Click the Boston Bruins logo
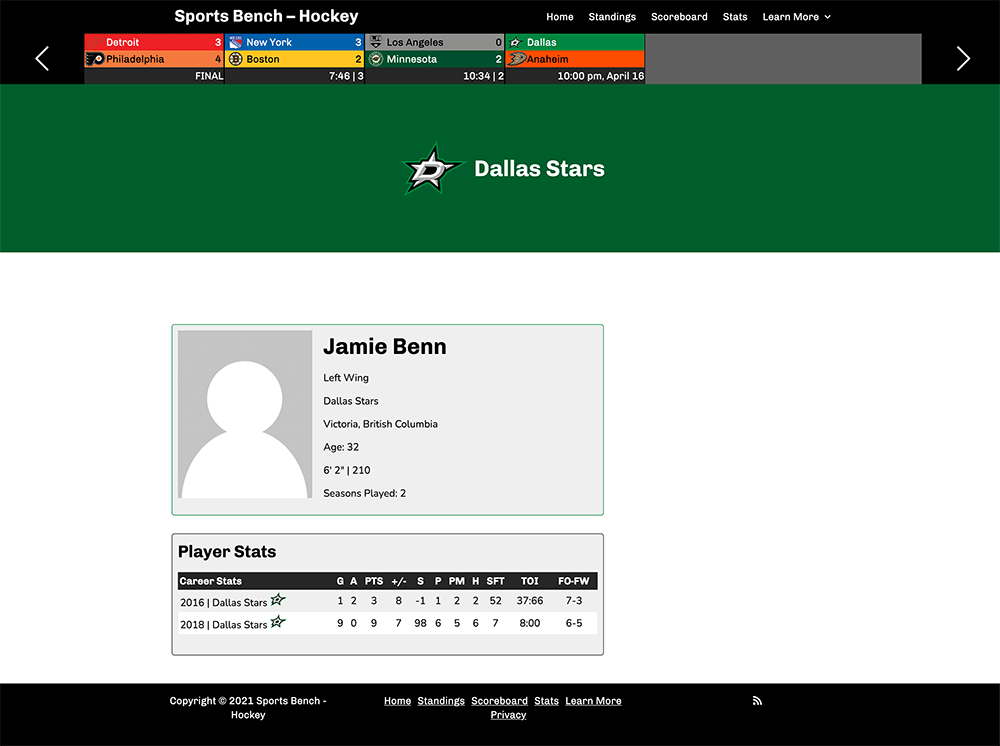 click(235, 59)
